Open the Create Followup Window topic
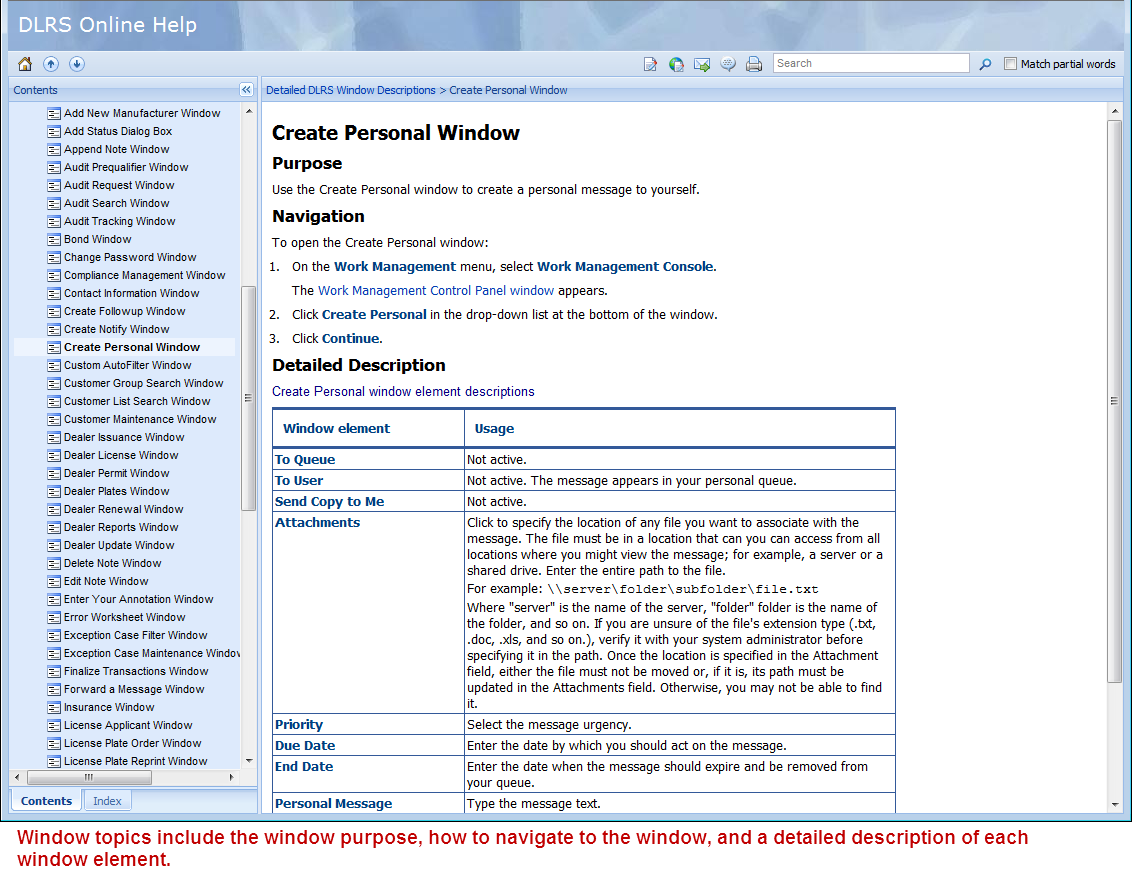Image resolution: width=1132 pixels, height=873 pixels. [x=125, y=312]
